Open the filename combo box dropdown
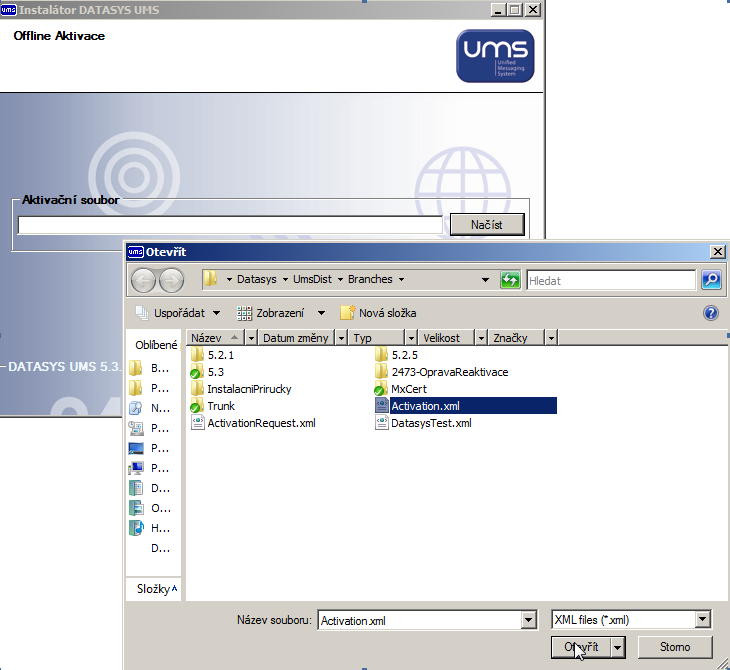Image resolution: width=730 pixels, height=670 pixels. click(x=528, y=620)
